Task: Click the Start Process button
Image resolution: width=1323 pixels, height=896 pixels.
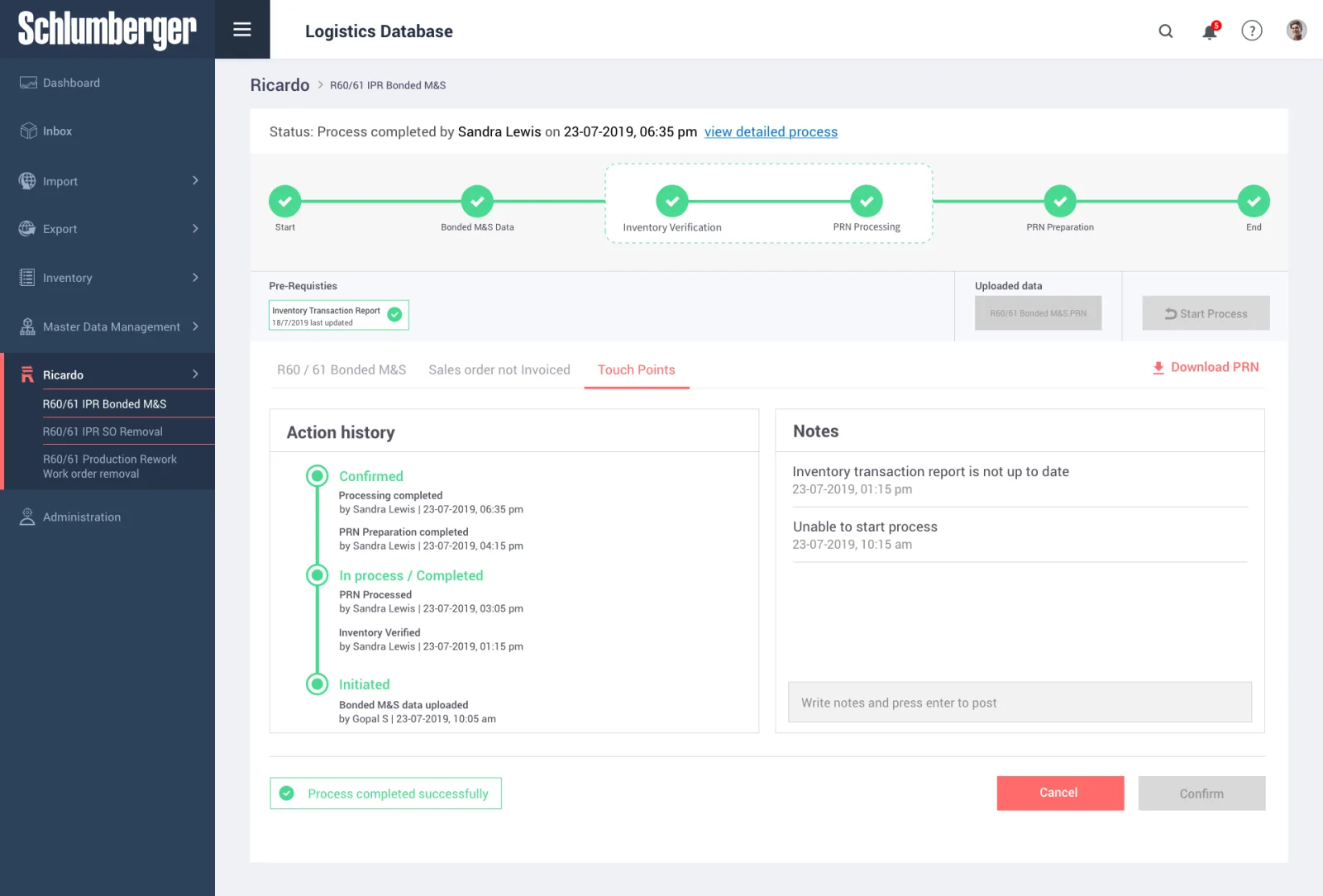Action: pos(1206,313)
